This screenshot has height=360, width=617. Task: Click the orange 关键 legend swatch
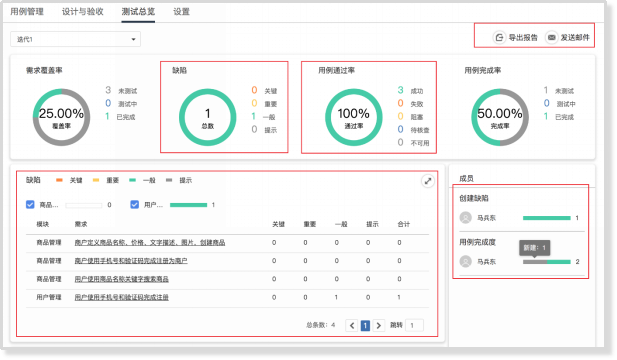(59, 180)
